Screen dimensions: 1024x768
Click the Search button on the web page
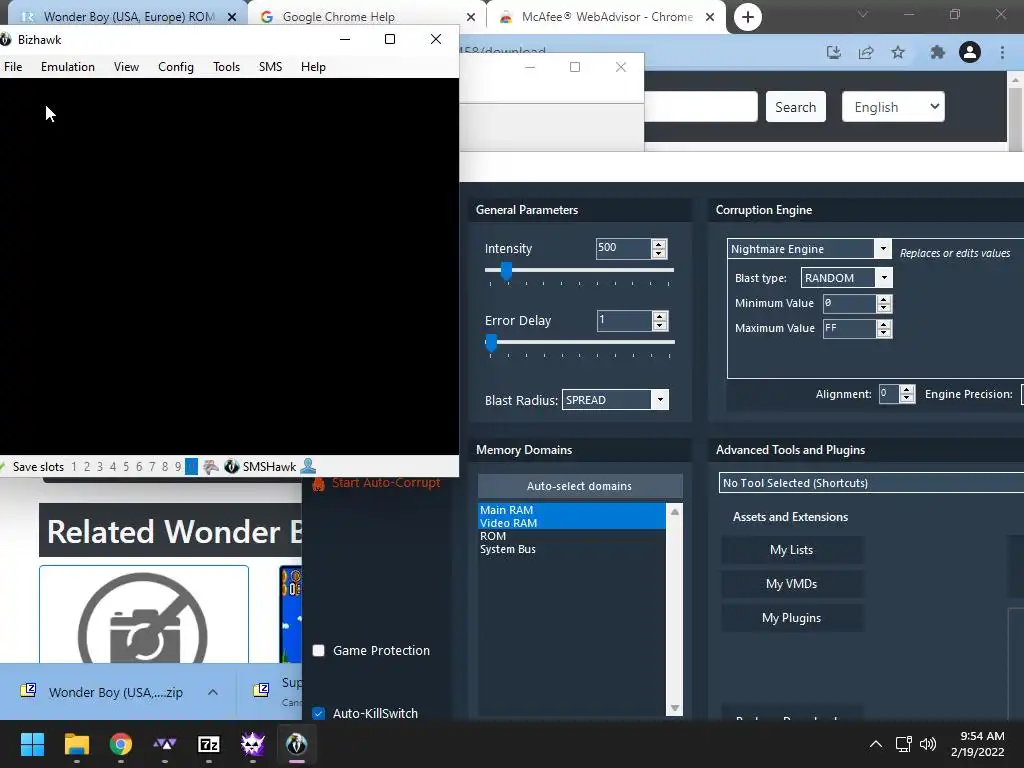coord(795,107)
